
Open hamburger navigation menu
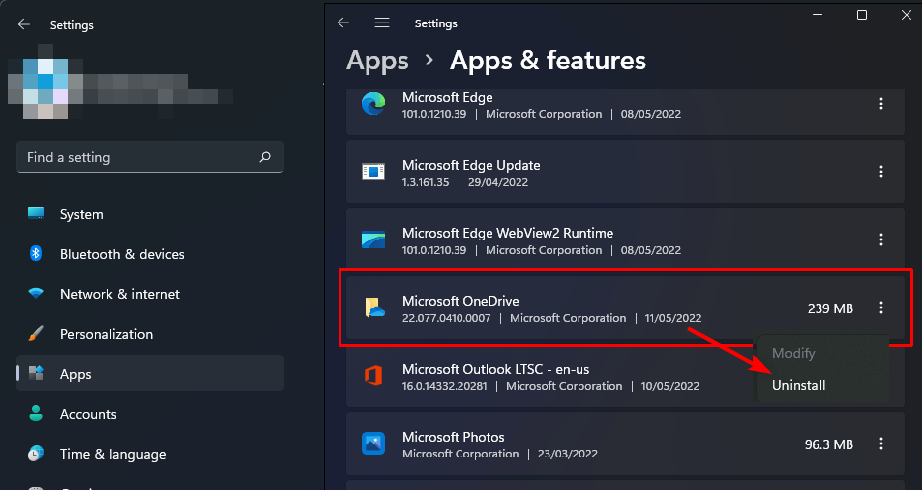pos(382,23)
